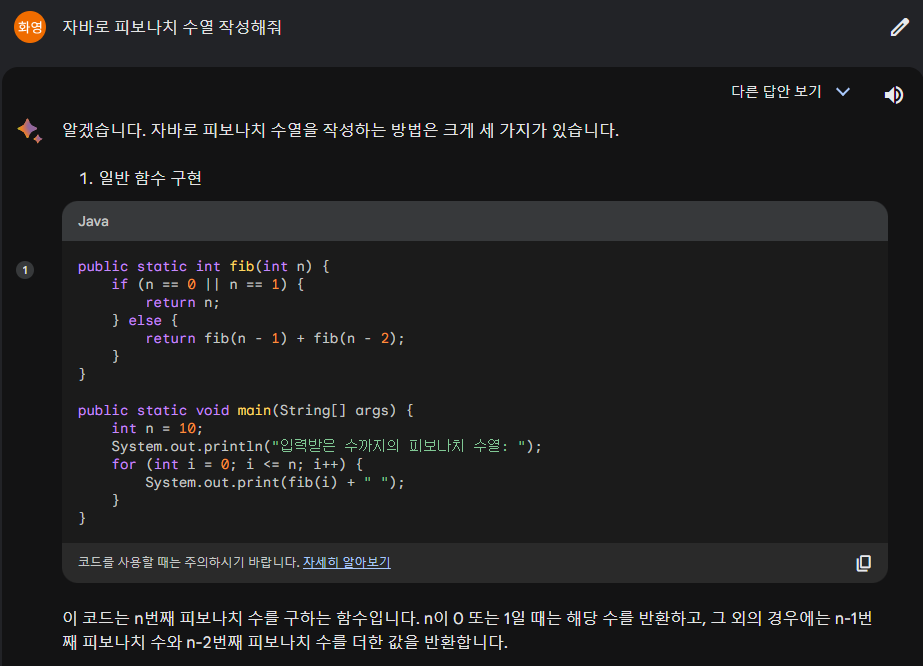The width and height of the screenshot is (923, 666).
Task: Click code line public static void main
Action: pos(245,410)
